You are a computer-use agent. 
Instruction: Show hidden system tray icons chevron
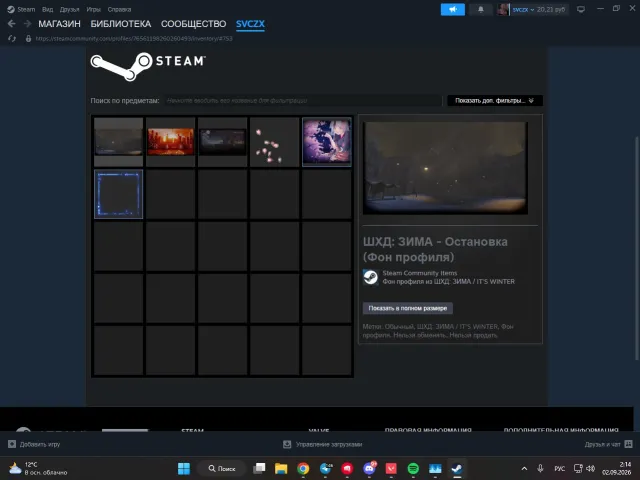(x=524, y=469)
